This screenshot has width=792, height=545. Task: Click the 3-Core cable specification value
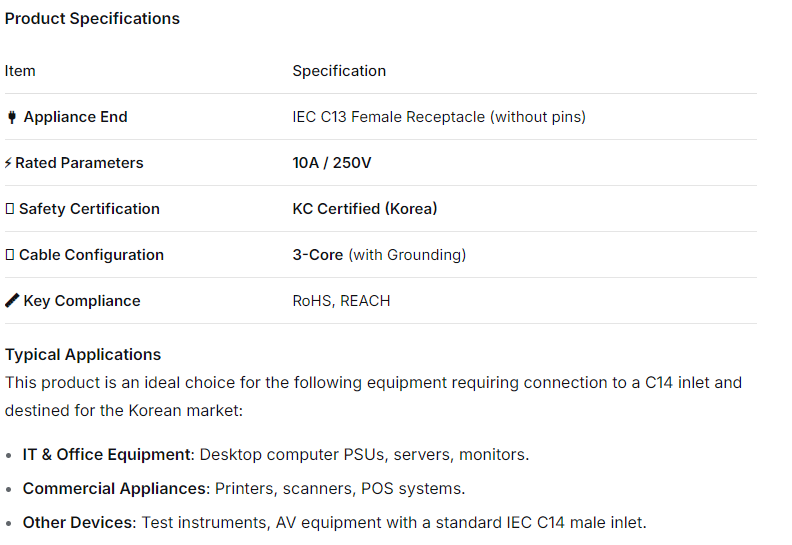click(x=318, y=255)
